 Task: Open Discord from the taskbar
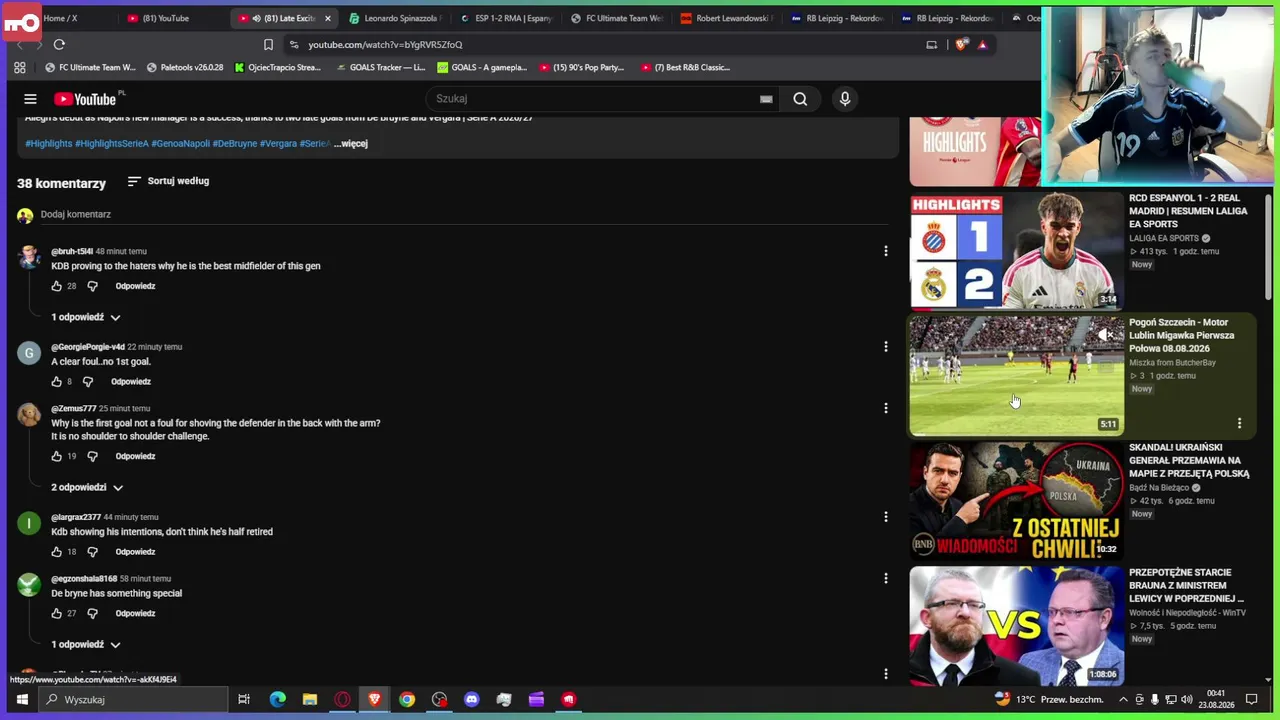pos(472,699)
